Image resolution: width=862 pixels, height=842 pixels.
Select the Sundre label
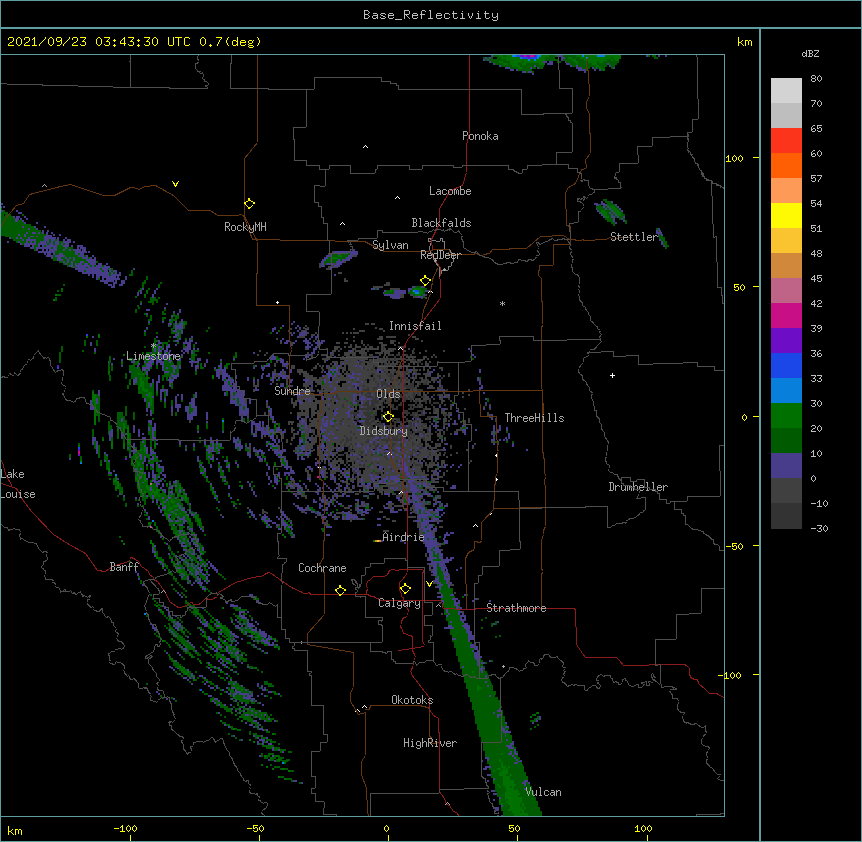(292, 391)
